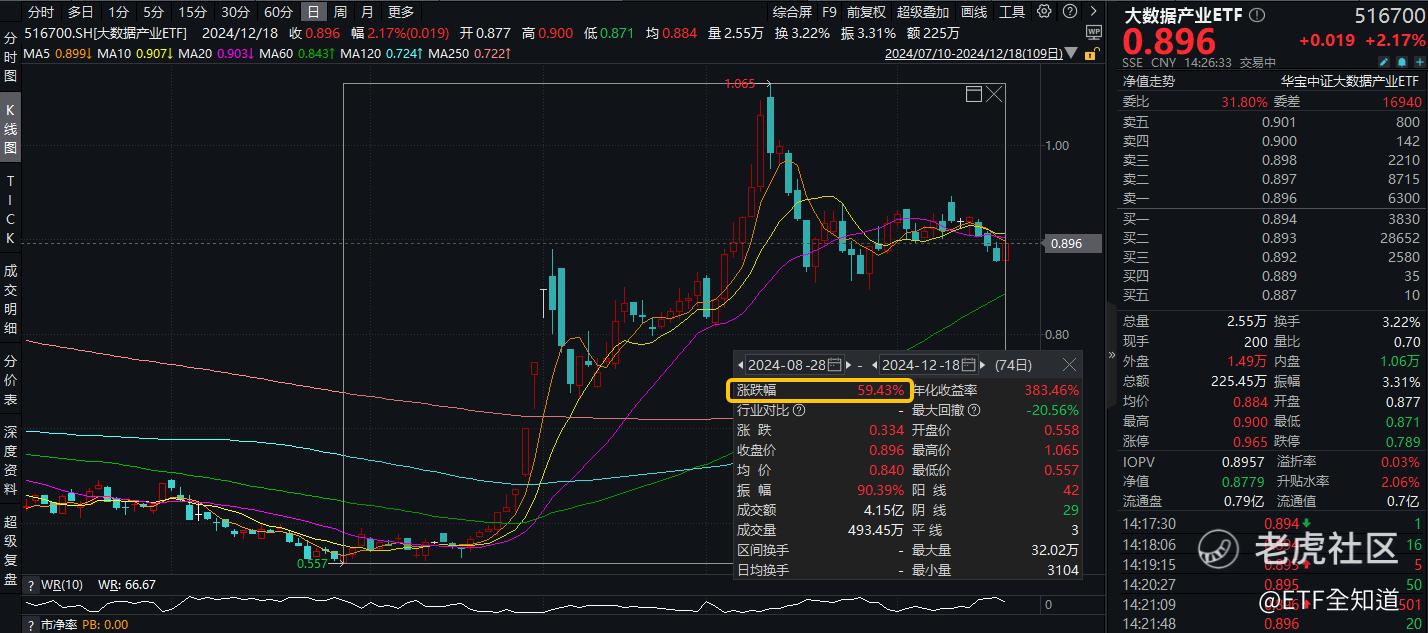Click help icon beside 最大回撤

pos(973,410)
